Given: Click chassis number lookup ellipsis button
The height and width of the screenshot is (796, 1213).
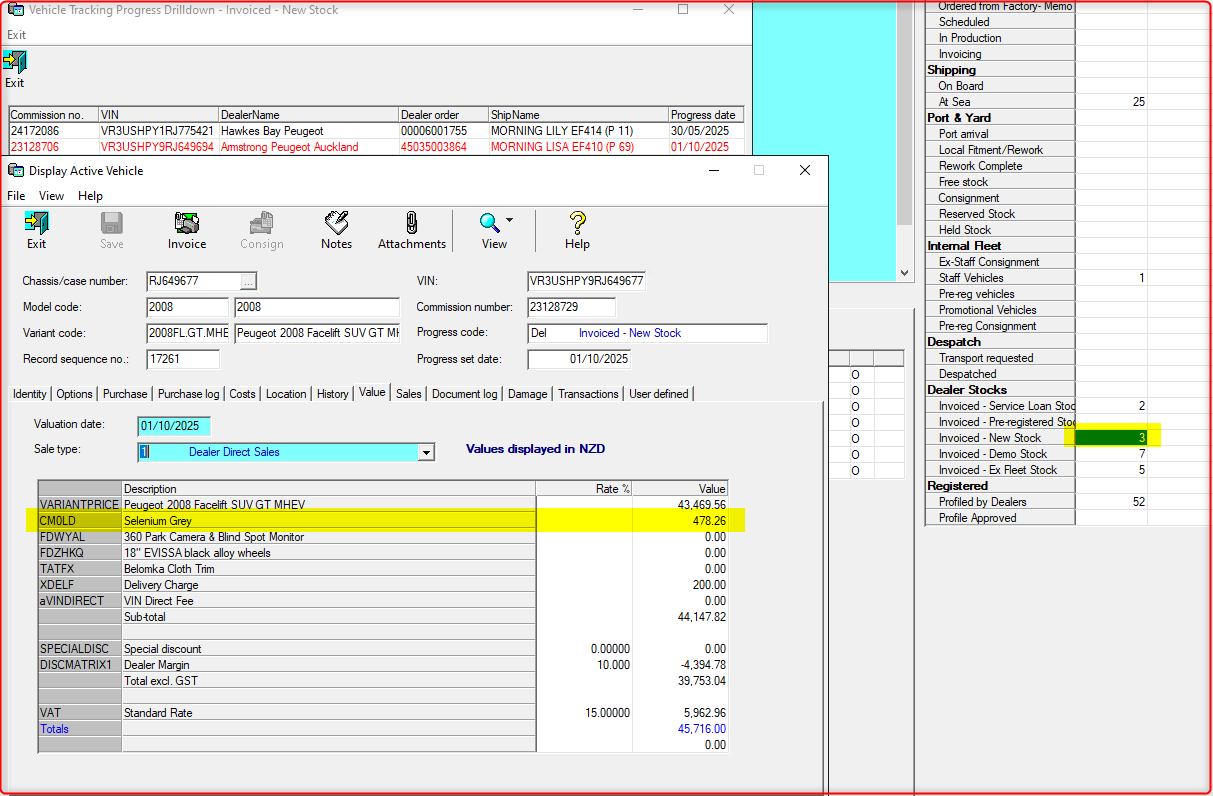Looking at the screenshot, I should coord(249,281).
